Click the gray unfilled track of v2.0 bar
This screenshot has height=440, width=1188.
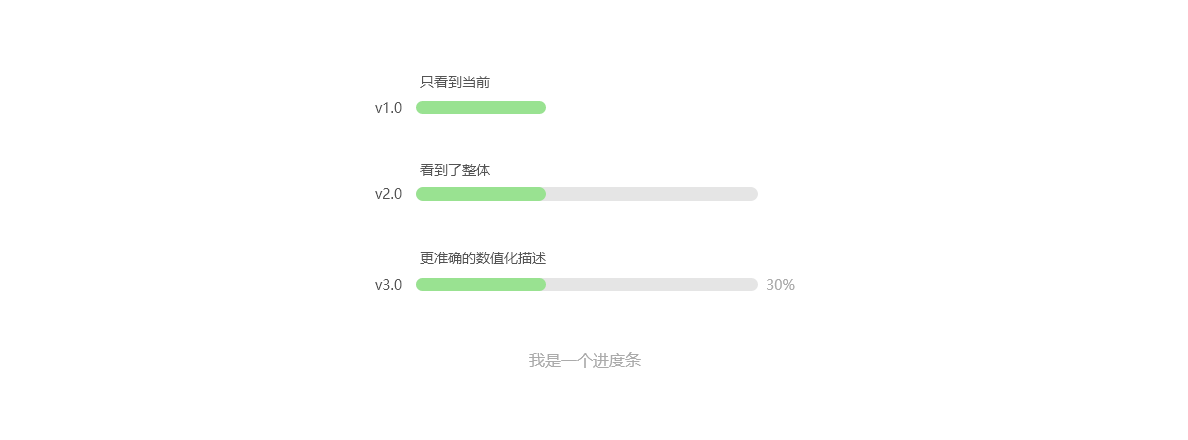click(x=651, y=194)
